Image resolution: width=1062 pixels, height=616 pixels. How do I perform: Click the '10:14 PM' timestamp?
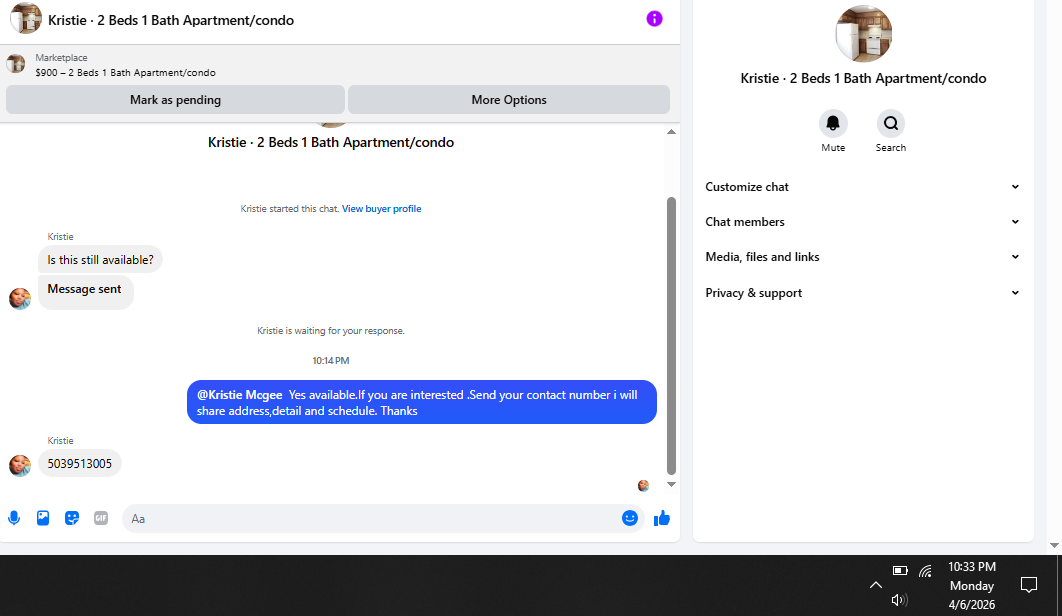click(x=331, y=361)
